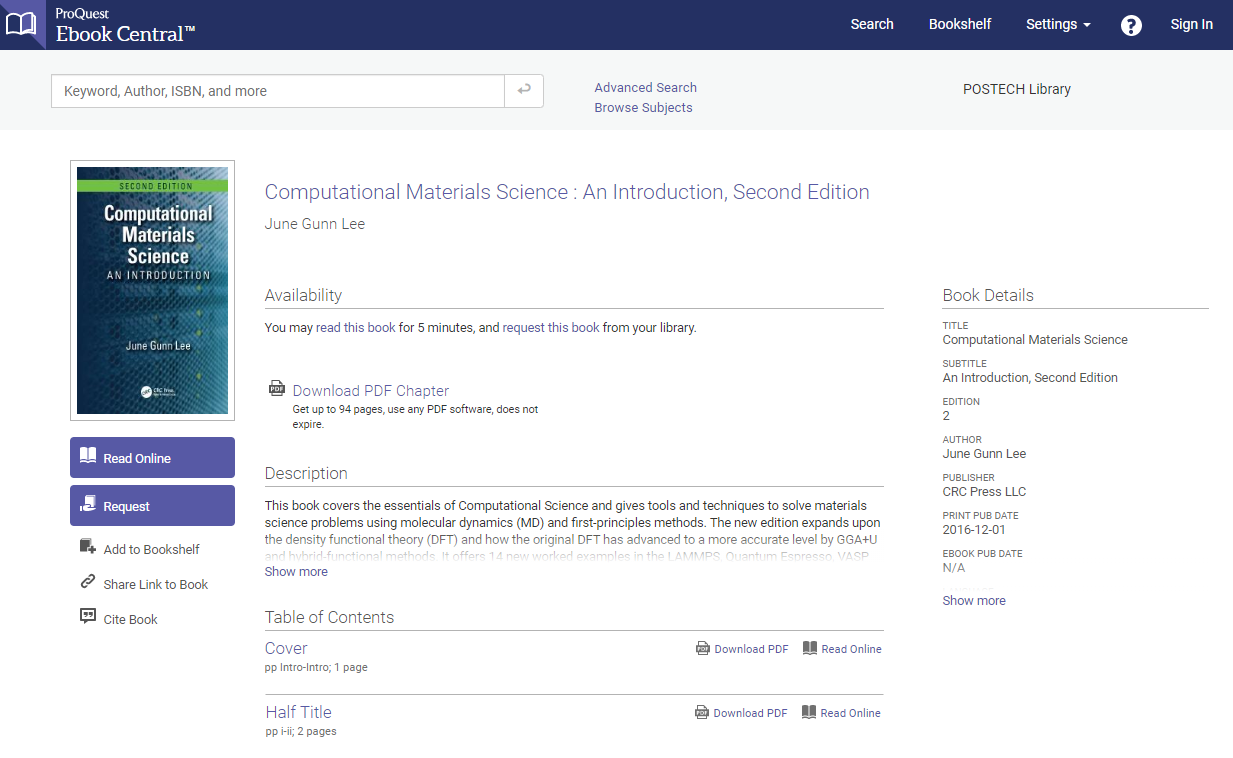Open the Help question mark icon
The height and width of the screenshot is (758, 1233).
pos(1131,25)
